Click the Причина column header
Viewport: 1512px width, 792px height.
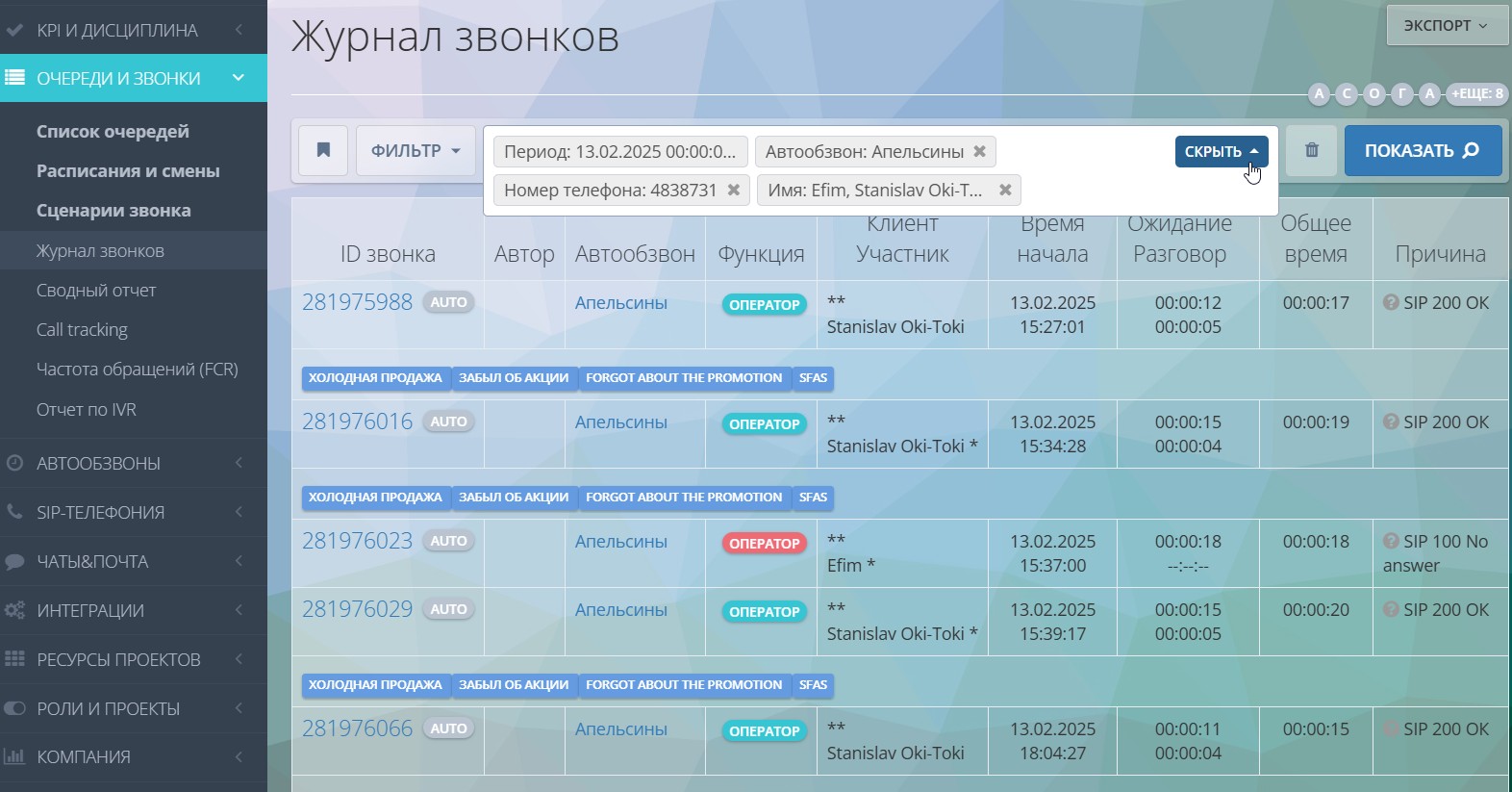1440,254
